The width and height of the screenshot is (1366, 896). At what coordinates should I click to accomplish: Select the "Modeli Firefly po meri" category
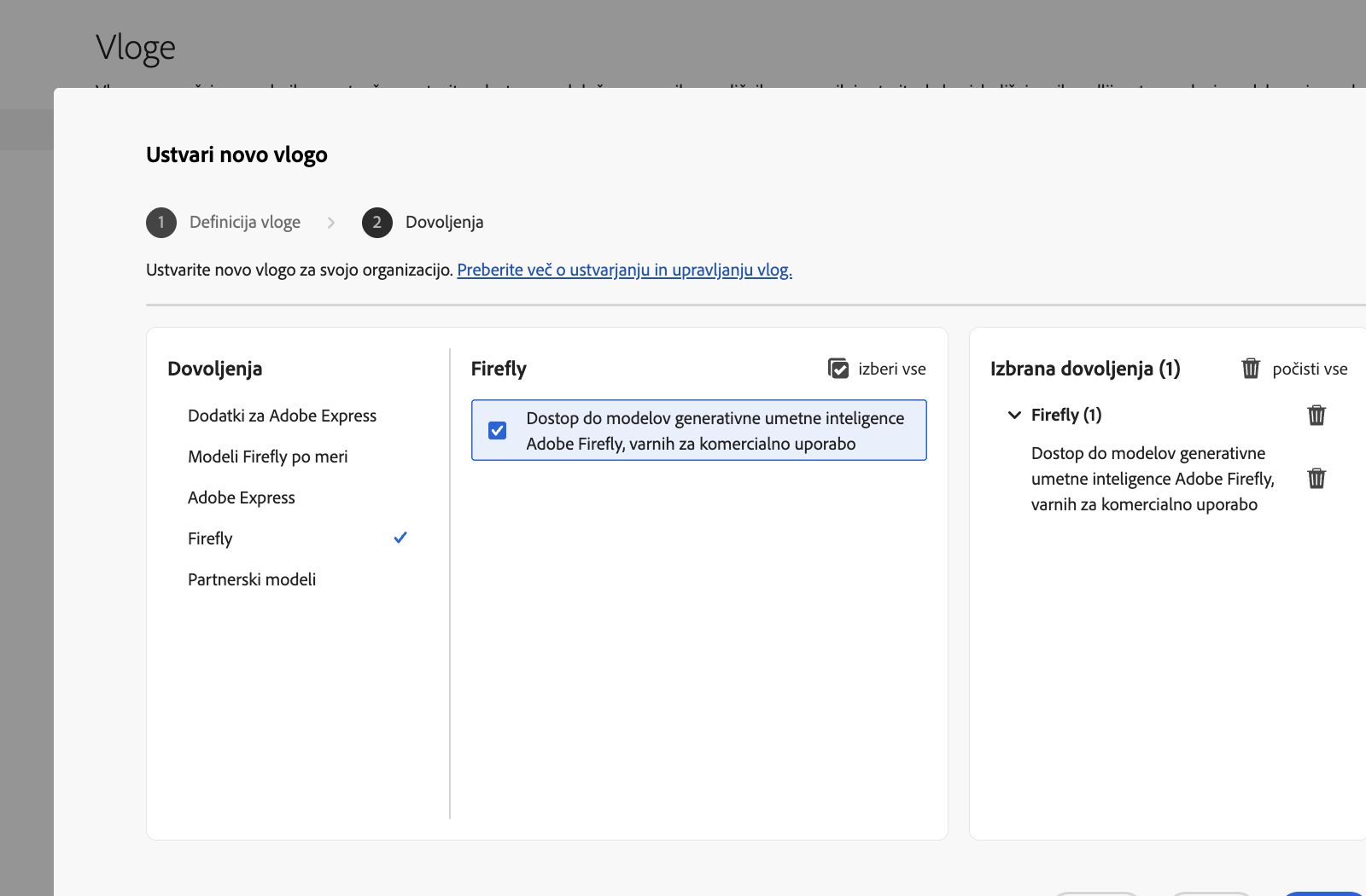pyautogui.click(x=267, y=457)
